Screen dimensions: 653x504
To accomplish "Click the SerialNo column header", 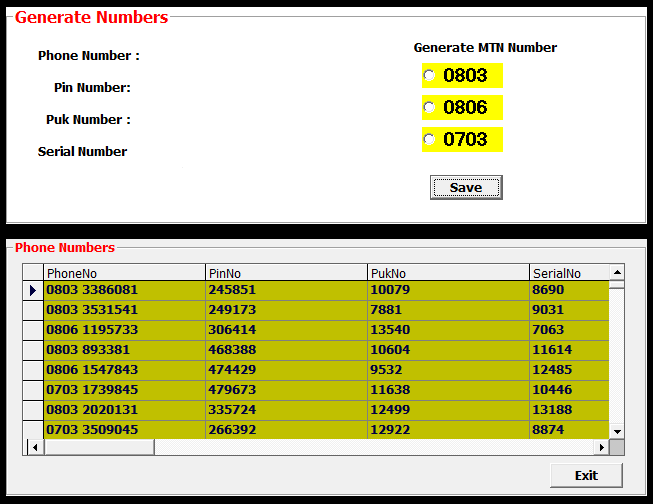I will (569, 273).
